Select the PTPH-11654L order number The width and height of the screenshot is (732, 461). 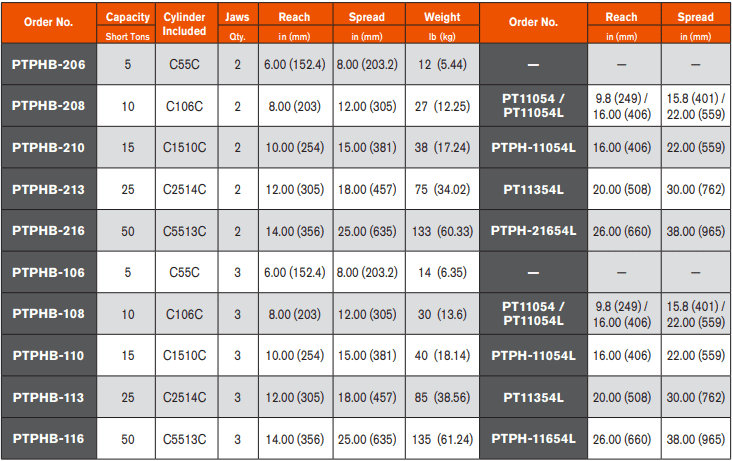click(x=533, y=438)
